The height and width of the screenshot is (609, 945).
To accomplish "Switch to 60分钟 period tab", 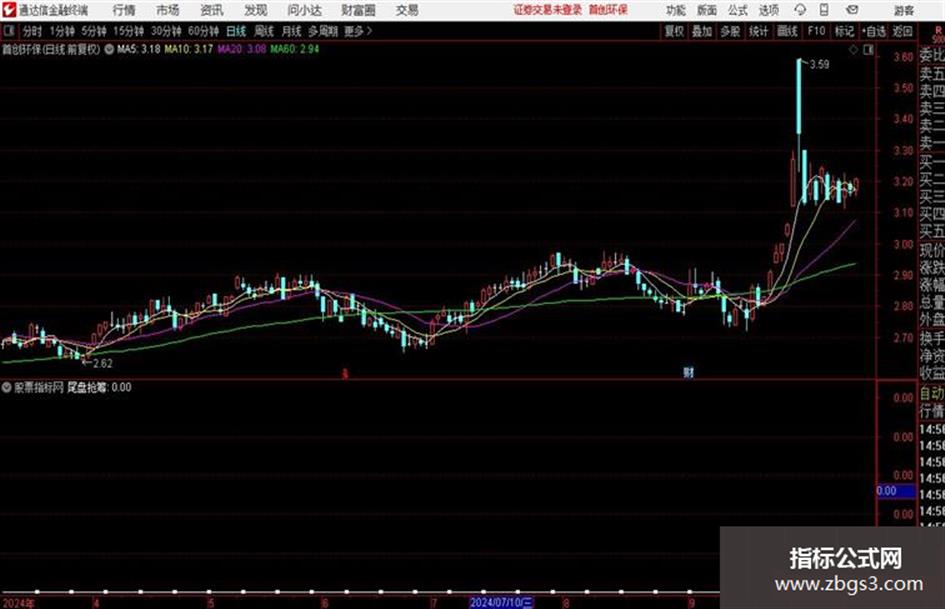I will (204, 31).
